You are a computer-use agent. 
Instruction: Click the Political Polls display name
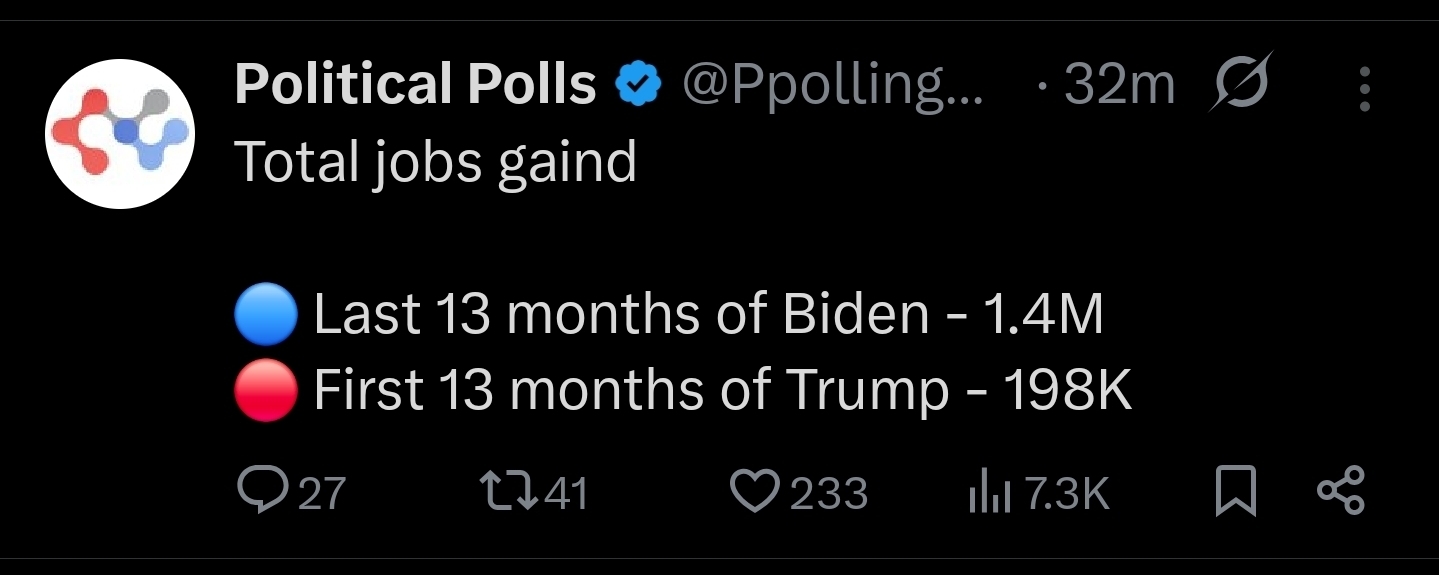[415, 84]
